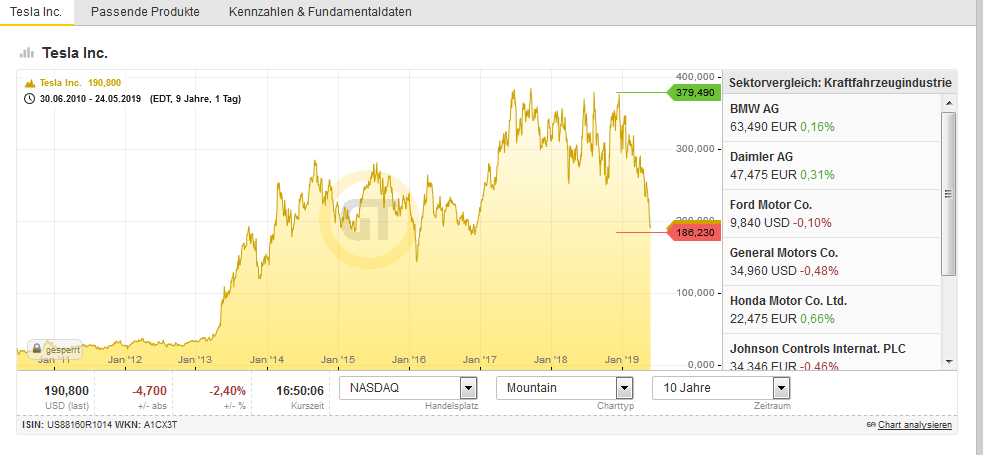Click the green 379,490 high price marker
Screen dimensions: 983x455
click(694, 92)
